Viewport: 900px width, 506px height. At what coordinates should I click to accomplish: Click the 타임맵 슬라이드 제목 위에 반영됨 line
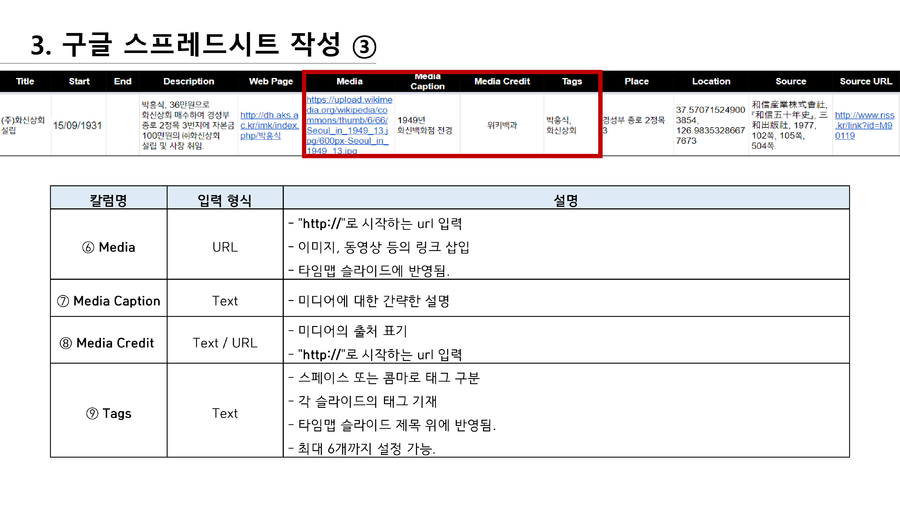tap(392, 425)
